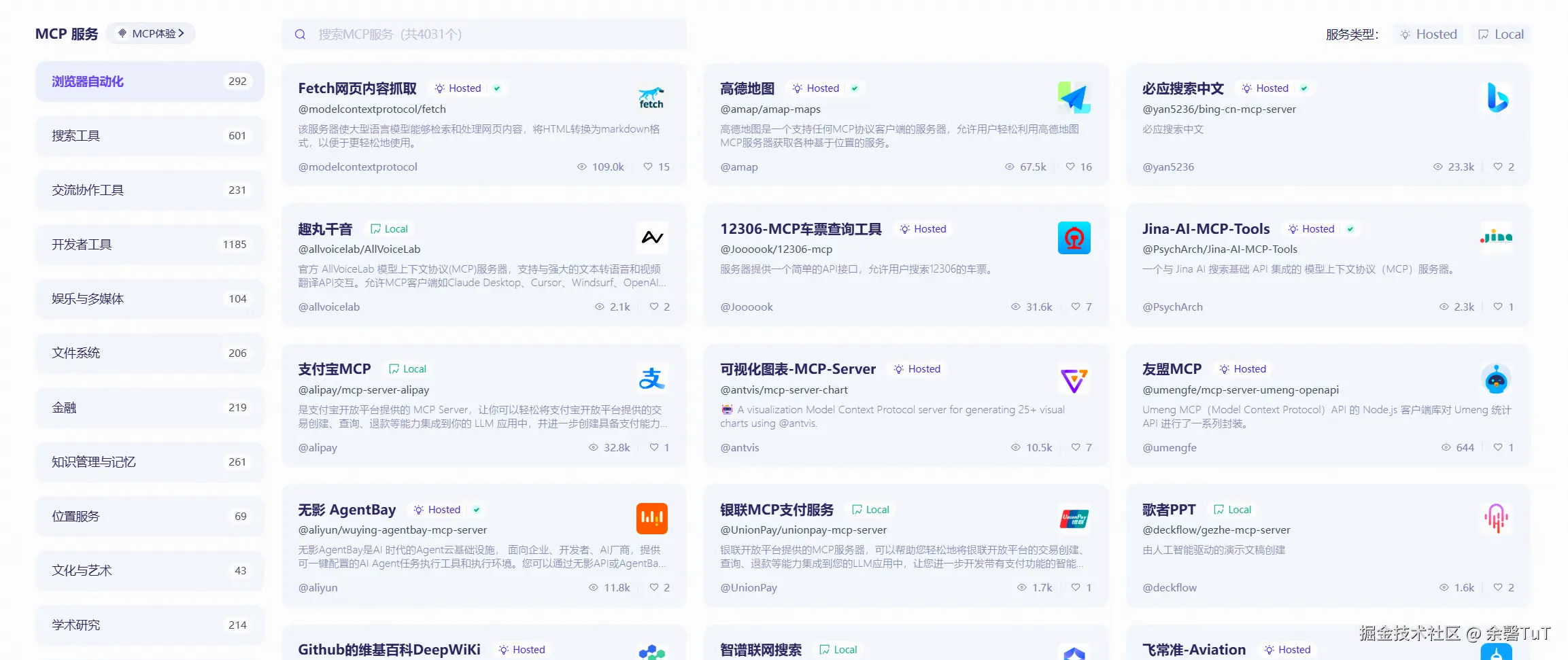Image resolution: width=1568 pixels, height=660 pixels.
Task: Click the heart icon on 银联MCP支付服务 card
Action: coord(1076,587)
